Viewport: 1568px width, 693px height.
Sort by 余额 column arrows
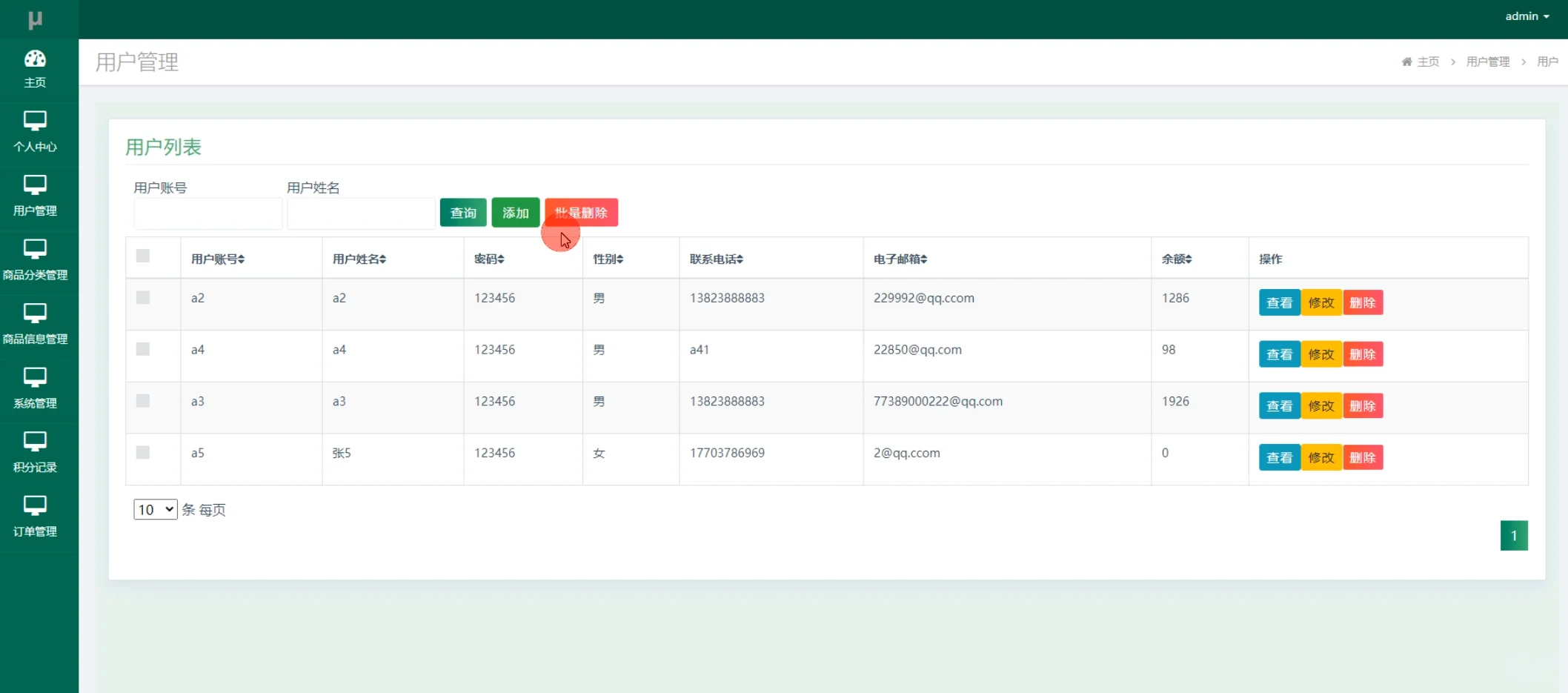[x=1189, y=259]
